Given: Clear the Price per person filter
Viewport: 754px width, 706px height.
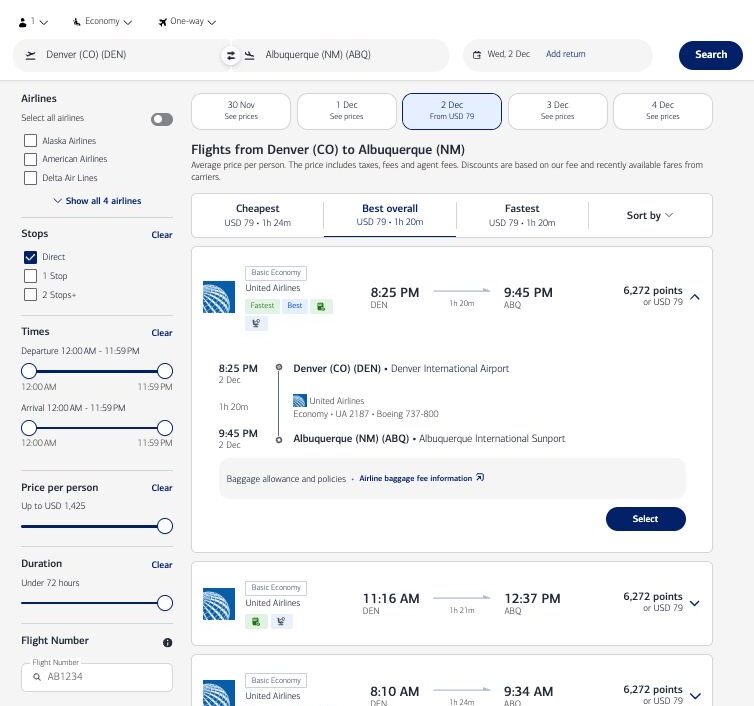Looking at the screenshot, I should tap(162, 488).
